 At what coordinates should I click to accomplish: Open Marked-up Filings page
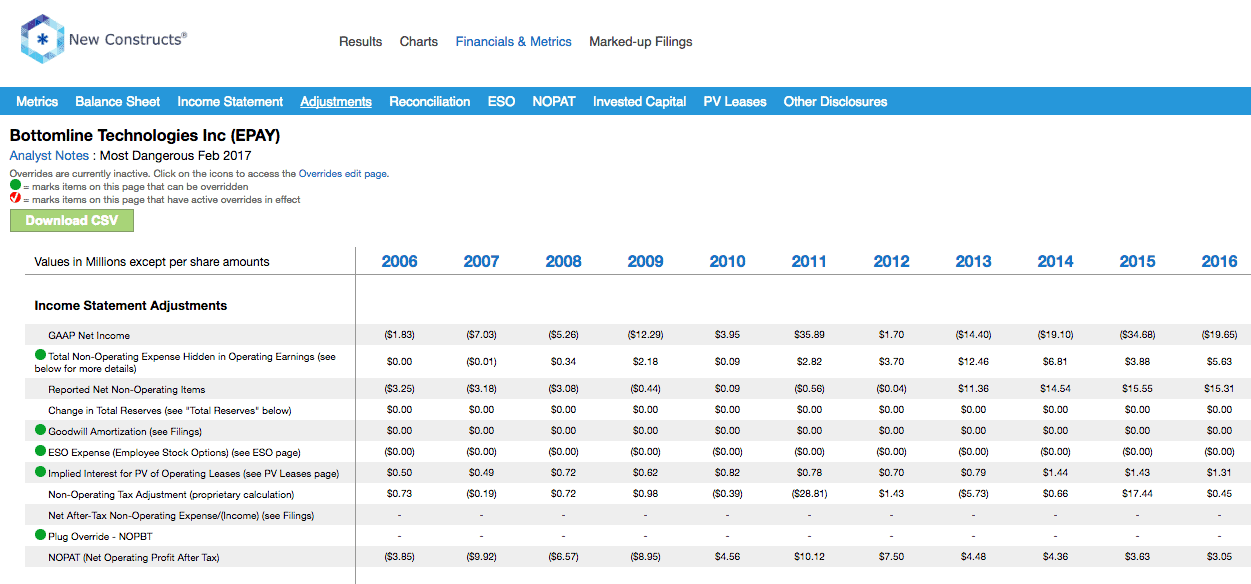(x=641, y=42)
